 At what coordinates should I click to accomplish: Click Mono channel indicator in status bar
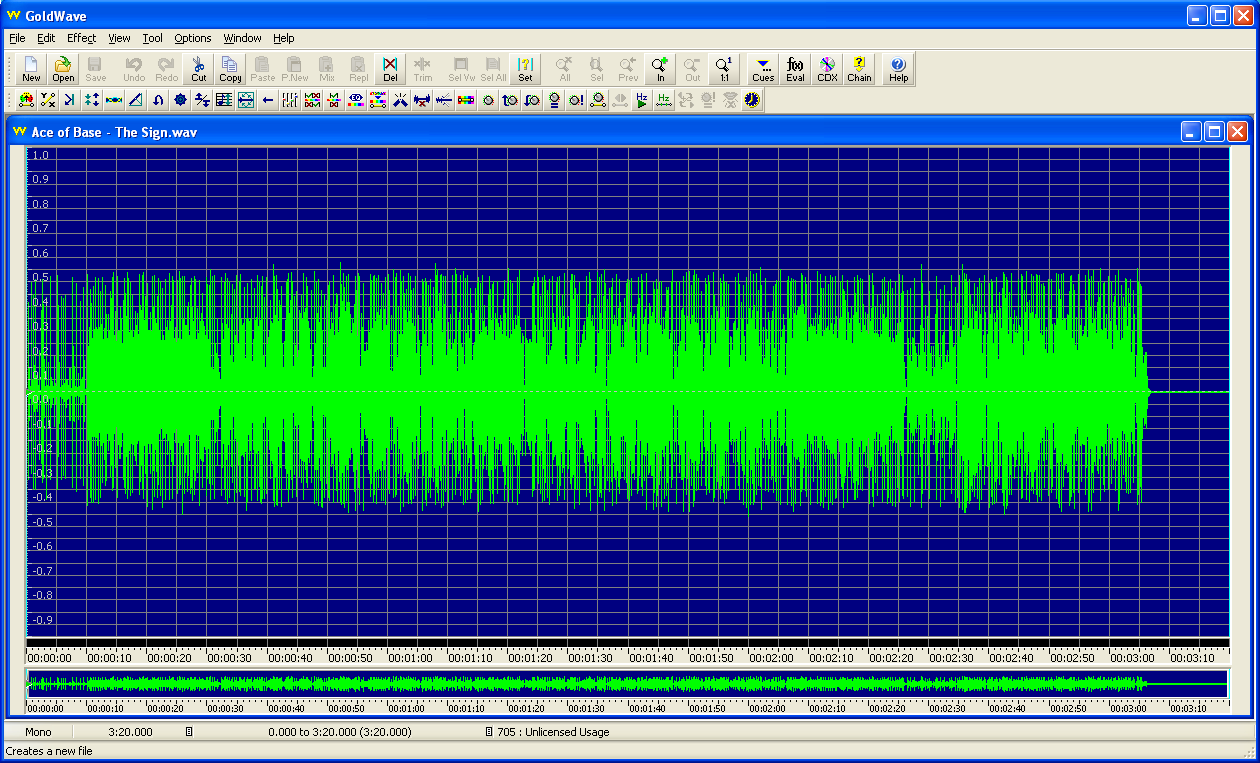pos(38,732)
